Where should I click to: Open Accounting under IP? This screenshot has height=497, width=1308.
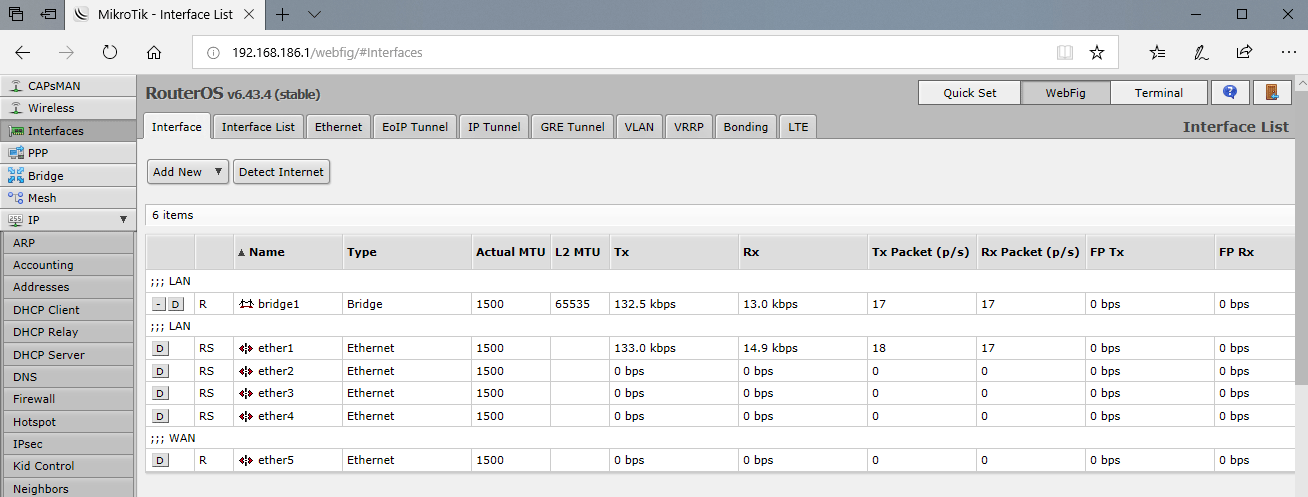tap(67, 265)
